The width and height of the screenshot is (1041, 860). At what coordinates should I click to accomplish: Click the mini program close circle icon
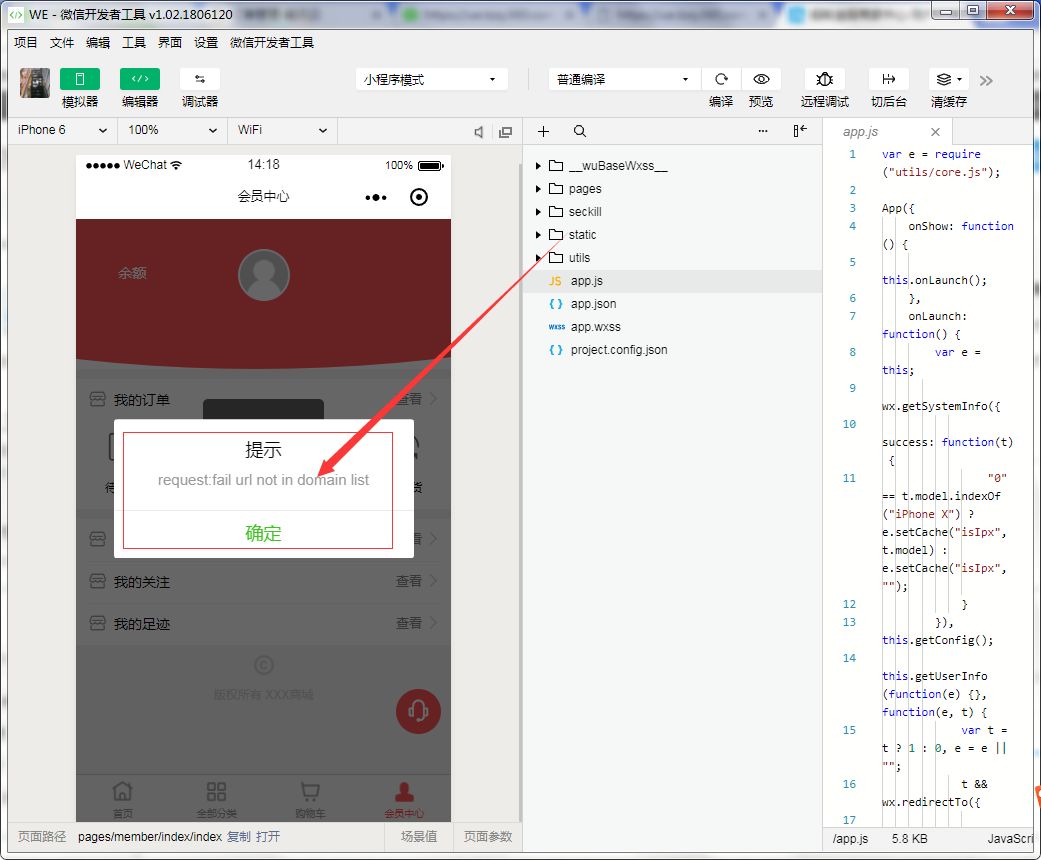click(x=419, y=197)
